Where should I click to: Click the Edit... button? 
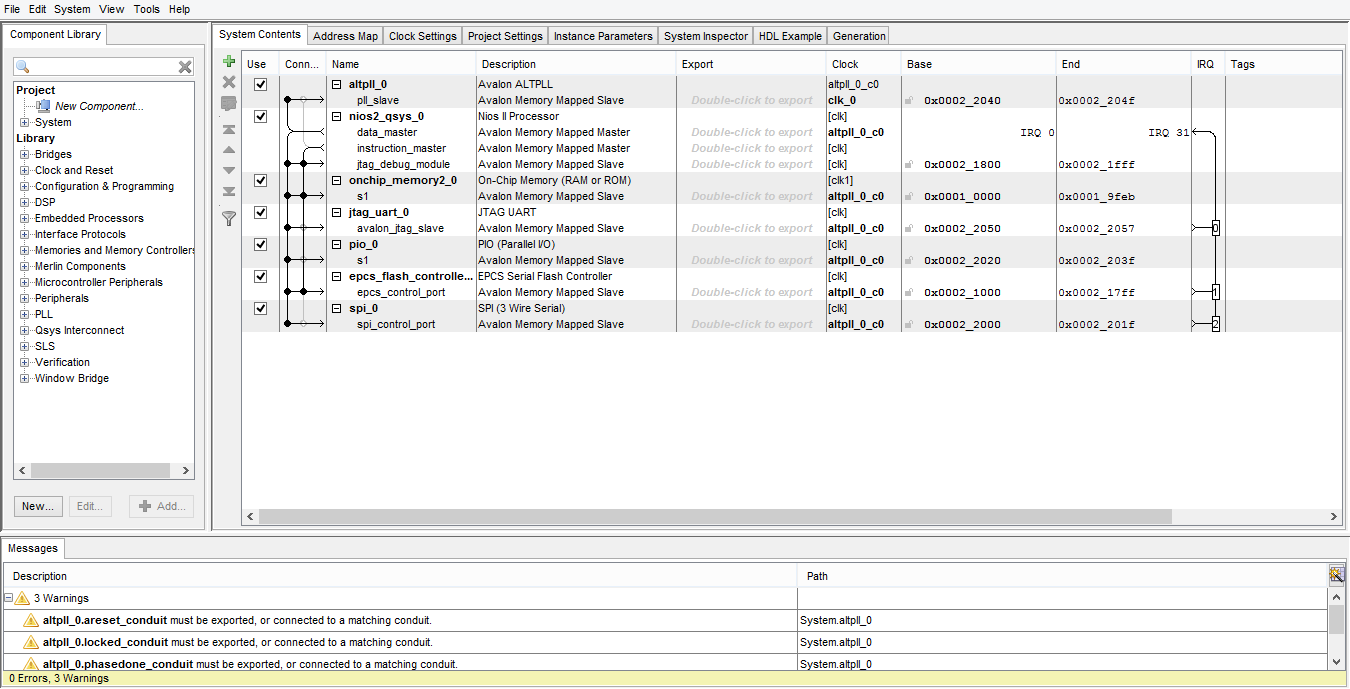pyautogui.click(x=90, y=506)
